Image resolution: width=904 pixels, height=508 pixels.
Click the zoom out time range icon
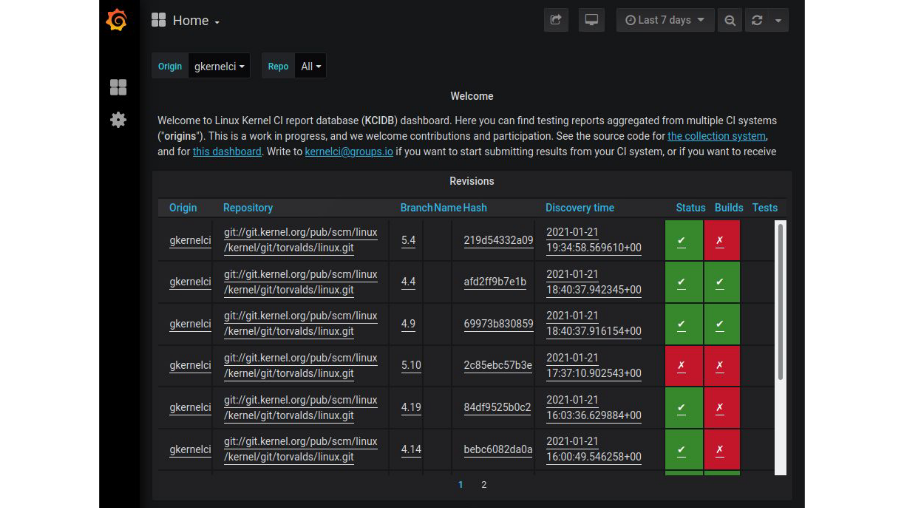point(730,20)
